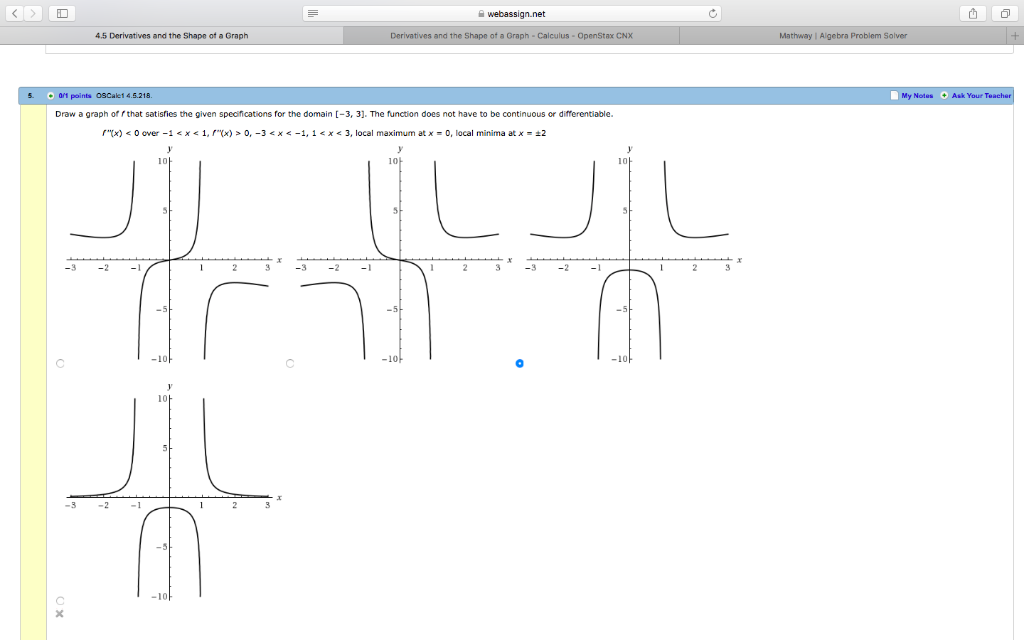Image resolution: width=1024 pixels, height=640 pixels.
Task: Select the second answer graph radio button
Action: 289,363
